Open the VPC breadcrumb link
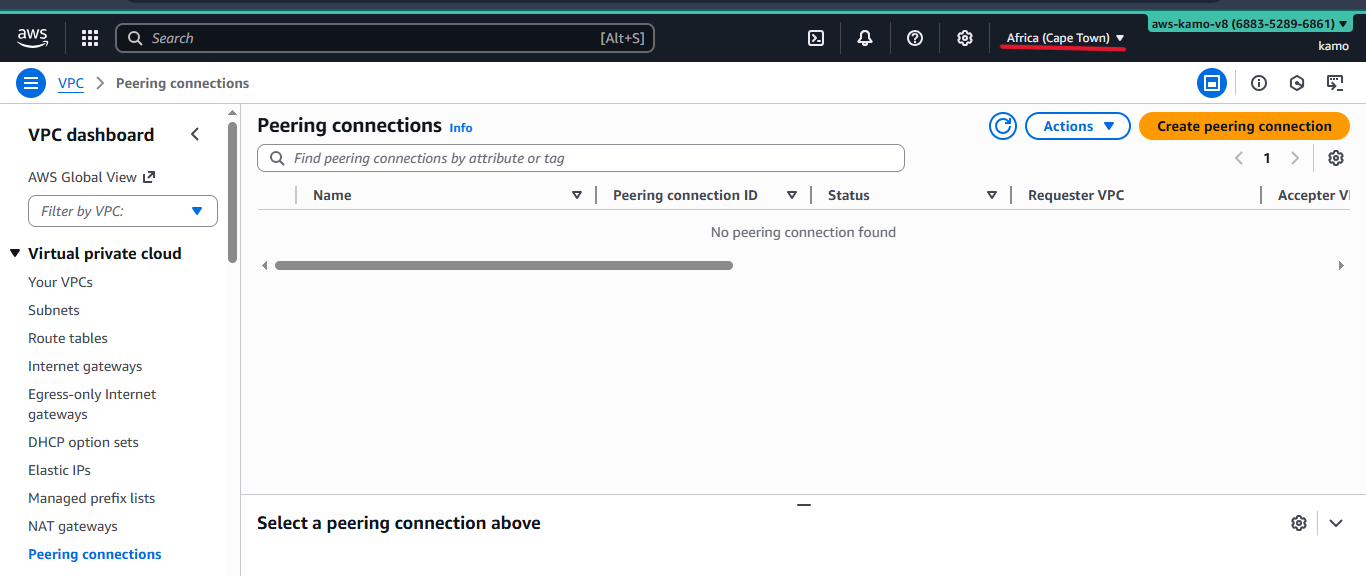 [70, 83]
